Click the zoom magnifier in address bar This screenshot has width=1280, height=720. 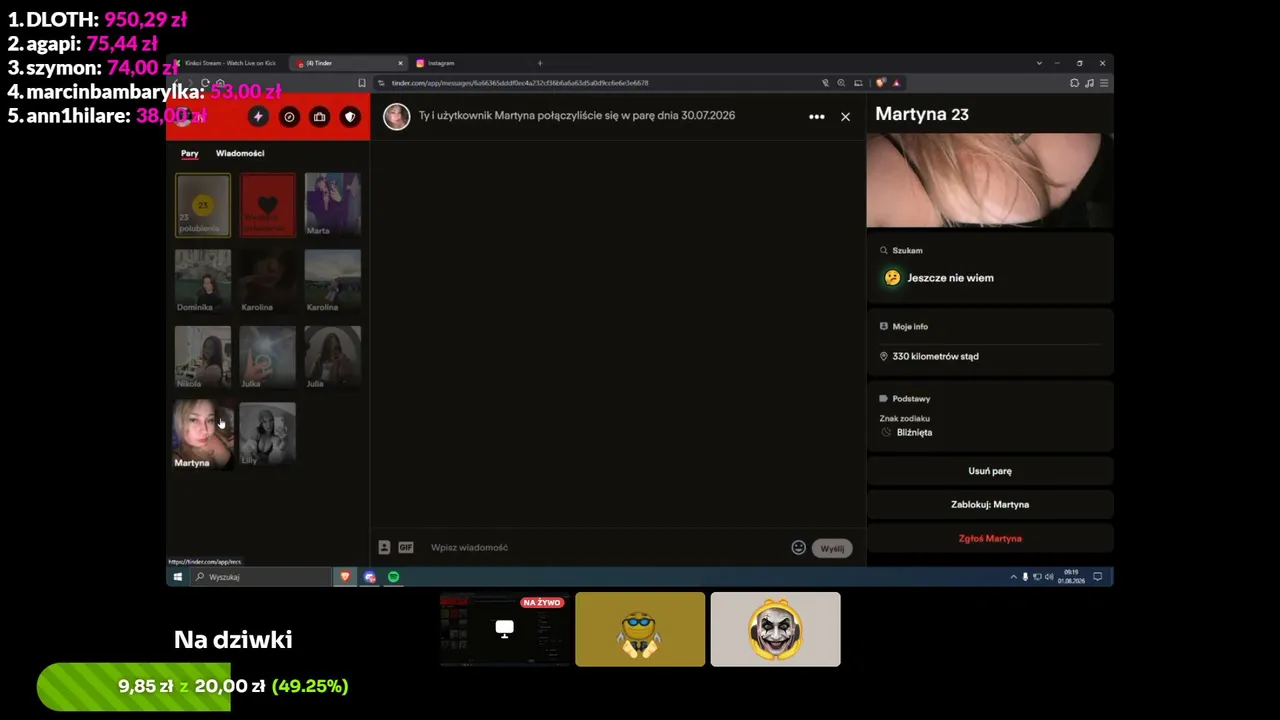point(841,83)
